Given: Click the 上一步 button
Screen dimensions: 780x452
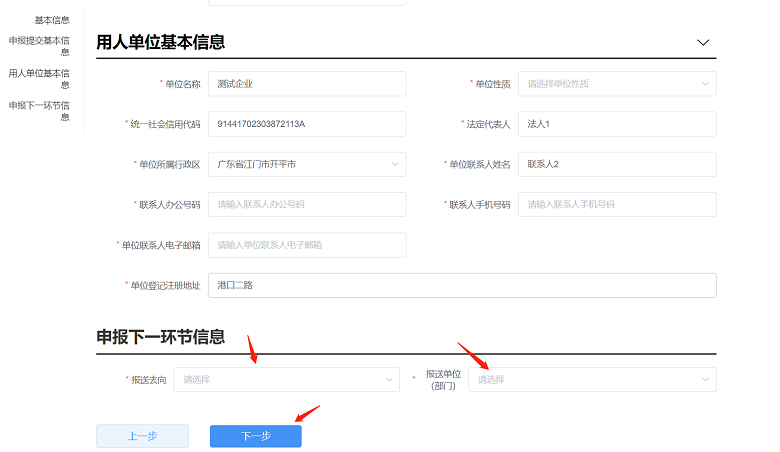Looking at the screenshot, I should (x=142, y=436).
